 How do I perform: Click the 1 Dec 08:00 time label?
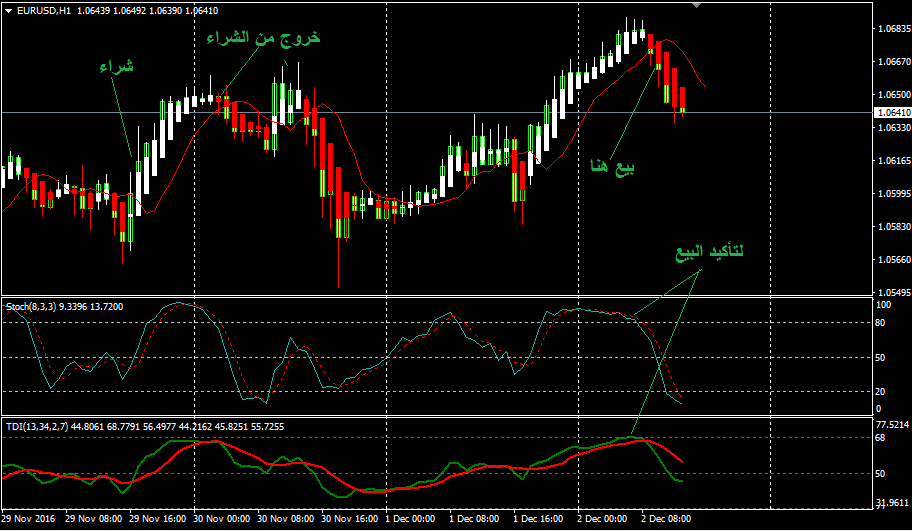tap(475, 518)
